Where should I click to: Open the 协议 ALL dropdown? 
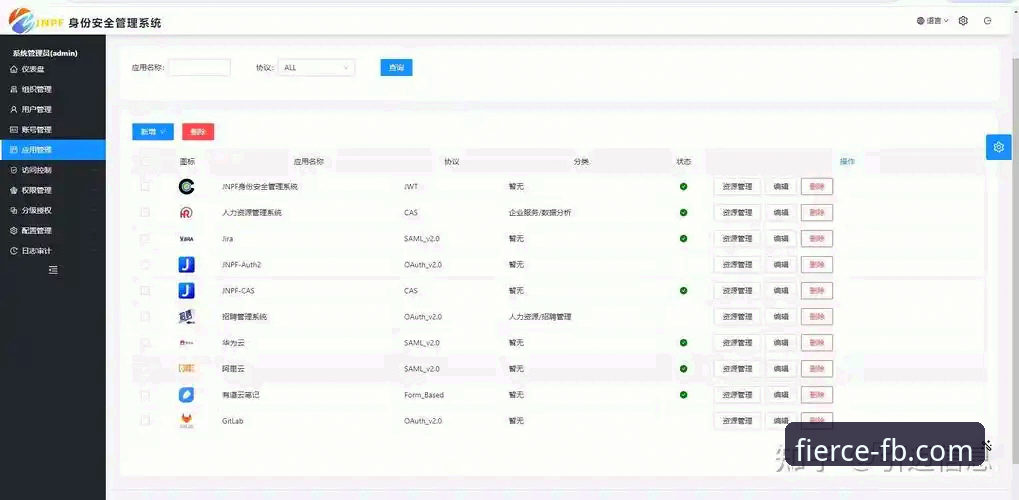point(316,68)
